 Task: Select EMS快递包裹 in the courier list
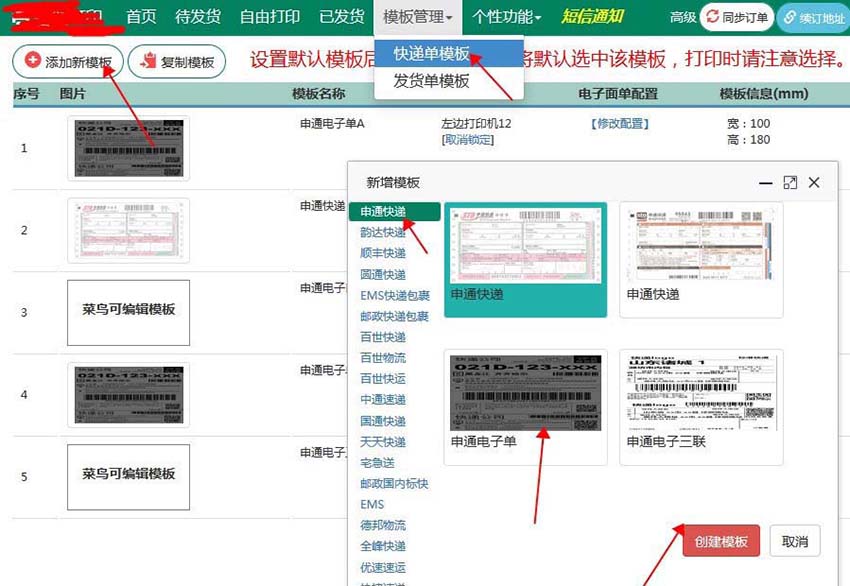pos(395,295)
